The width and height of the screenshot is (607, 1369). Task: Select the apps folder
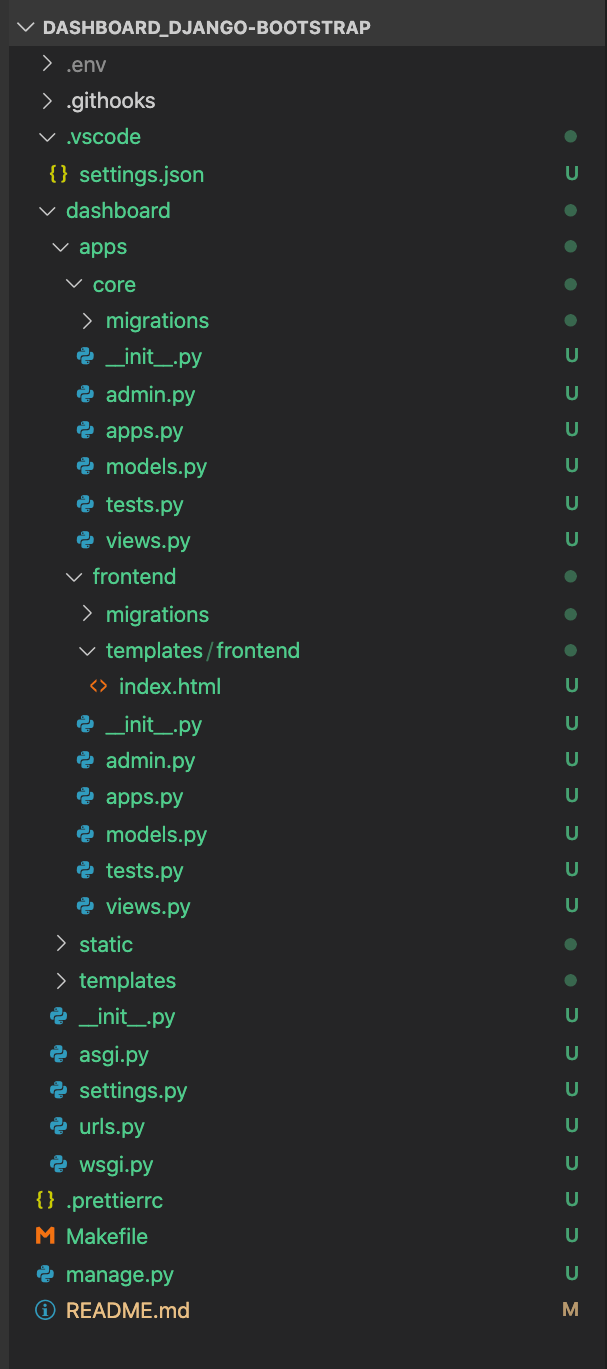click(103, 247)
